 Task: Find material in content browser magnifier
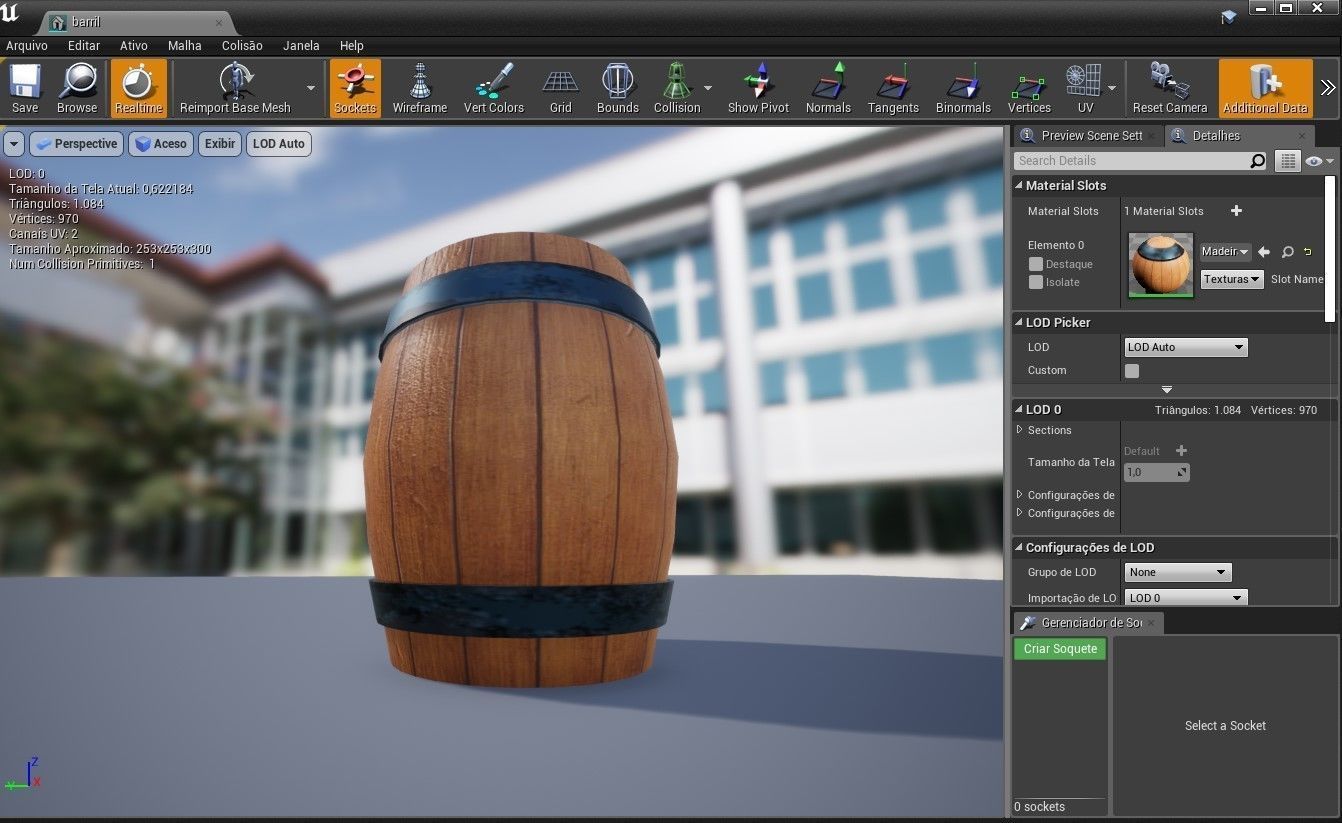[1288, 252]
